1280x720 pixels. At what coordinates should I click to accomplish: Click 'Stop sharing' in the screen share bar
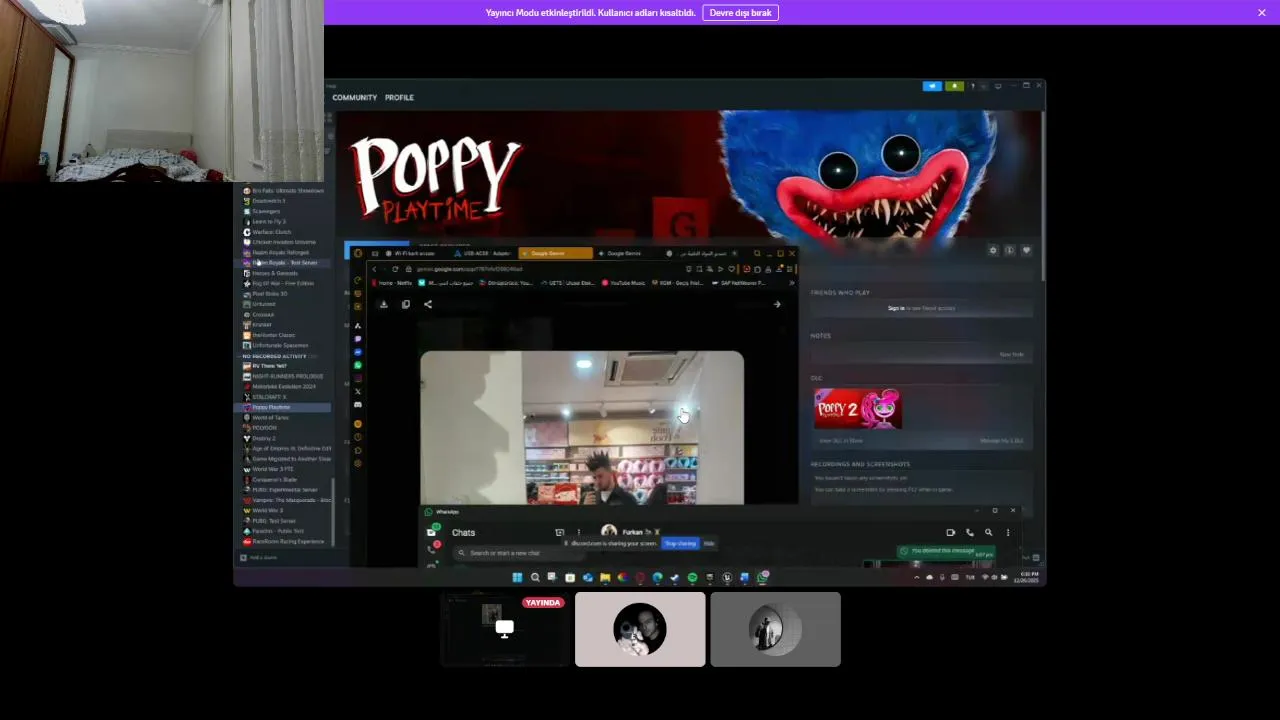680,543
